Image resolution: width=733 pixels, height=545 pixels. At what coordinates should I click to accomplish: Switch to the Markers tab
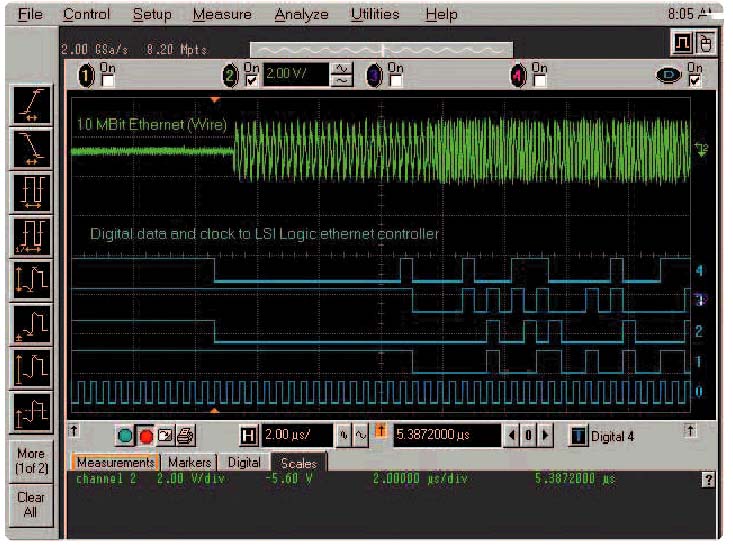[x=190, y=462]
